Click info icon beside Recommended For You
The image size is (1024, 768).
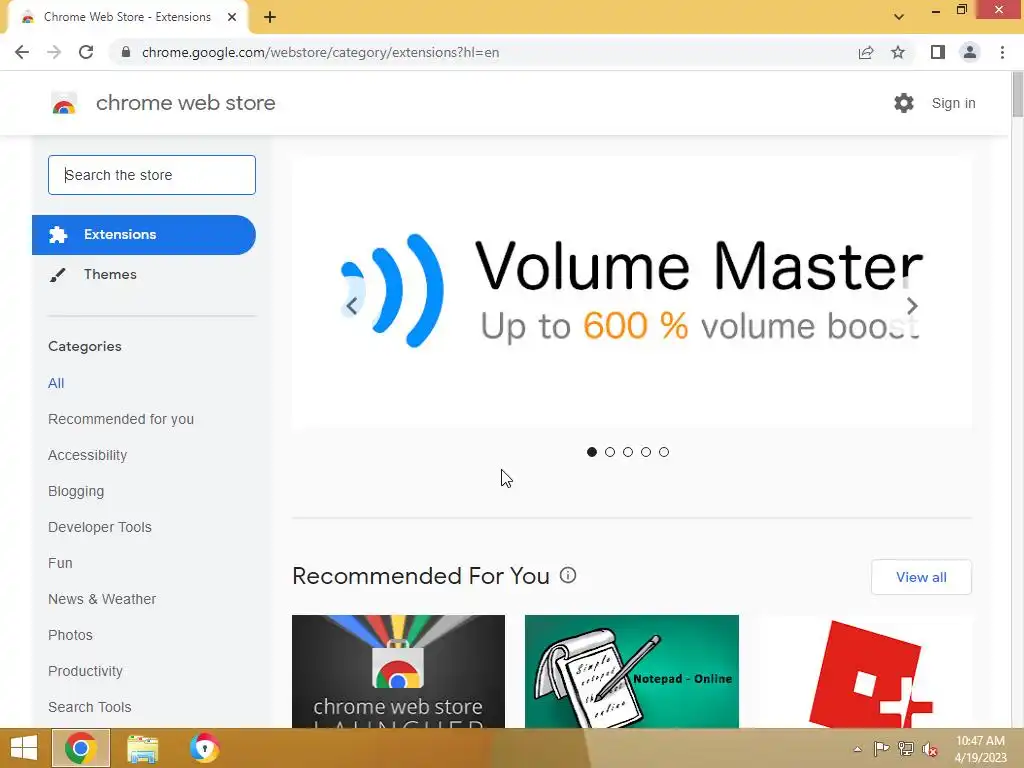point(568,575)
